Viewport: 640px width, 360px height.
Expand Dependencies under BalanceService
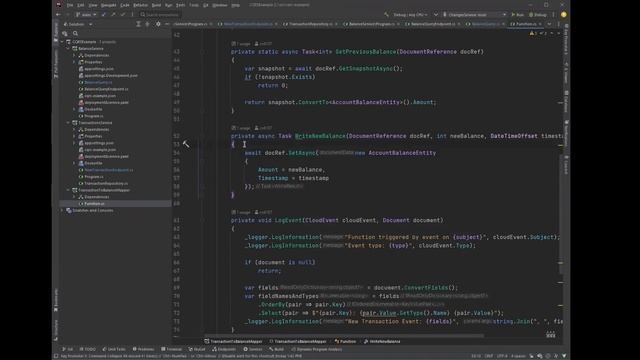tap(75, 55)
